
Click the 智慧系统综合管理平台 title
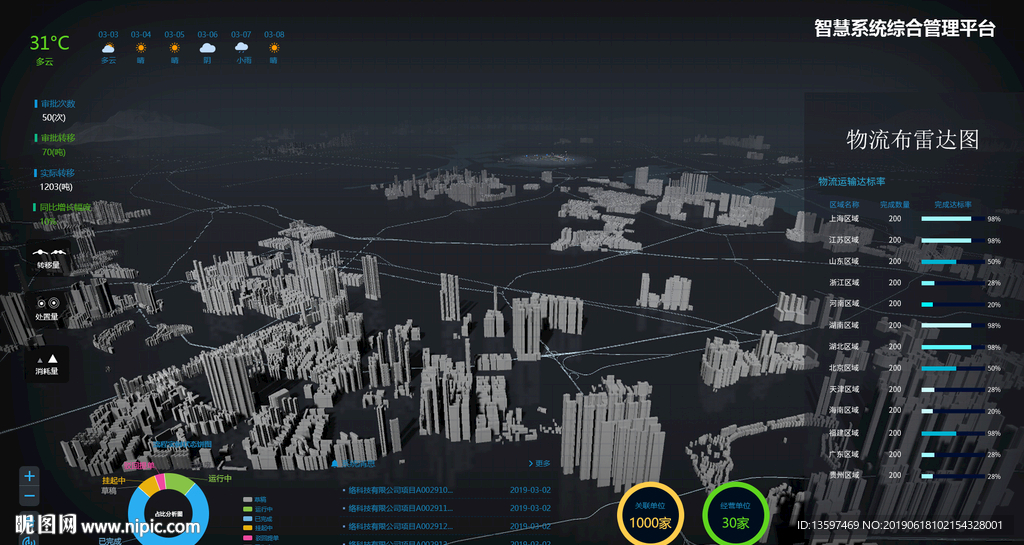[x=904, y=28]
